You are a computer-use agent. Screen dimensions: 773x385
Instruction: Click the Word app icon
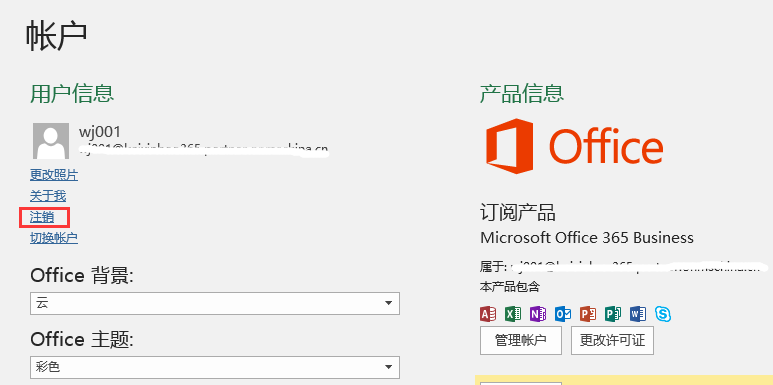tap(638, 314)
